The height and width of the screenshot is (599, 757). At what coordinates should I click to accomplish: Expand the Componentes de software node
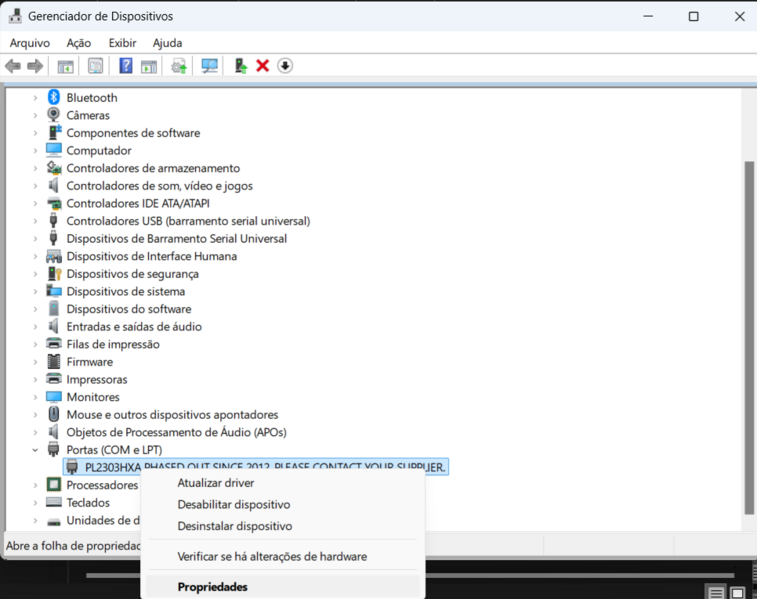tap(35, 133)
